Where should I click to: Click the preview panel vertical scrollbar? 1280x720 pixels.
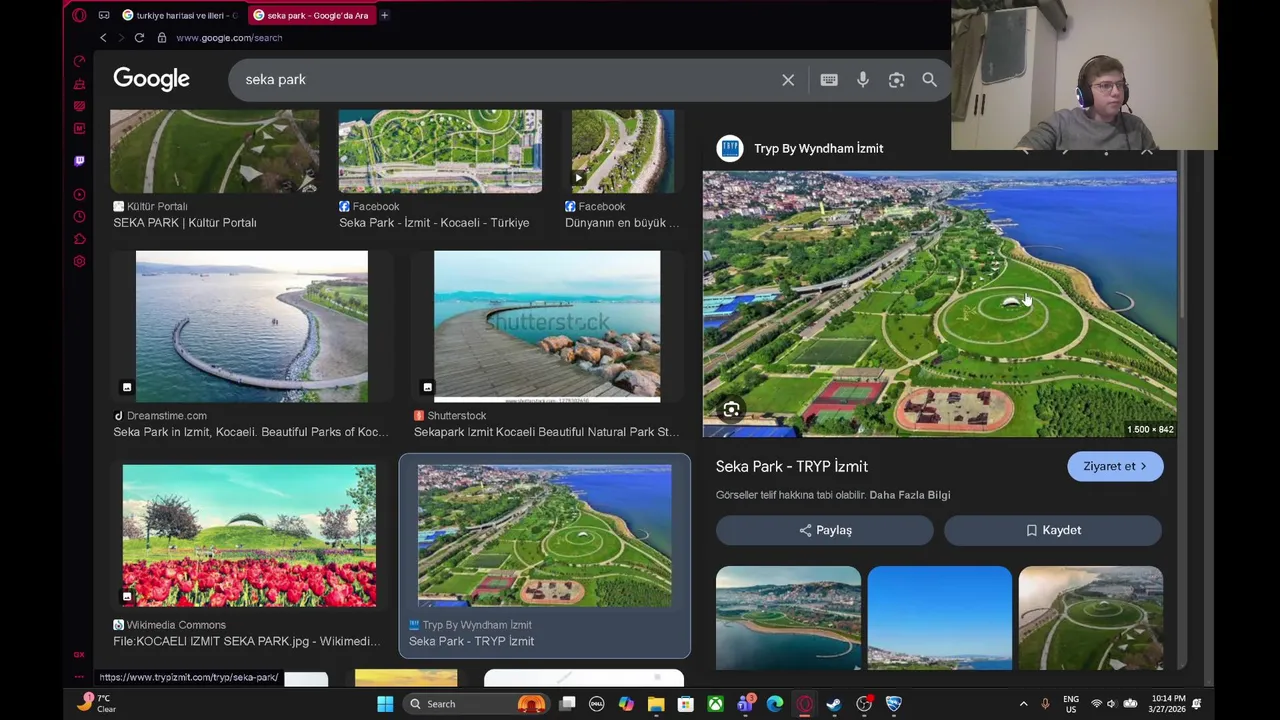click(x=1181, y=235)
